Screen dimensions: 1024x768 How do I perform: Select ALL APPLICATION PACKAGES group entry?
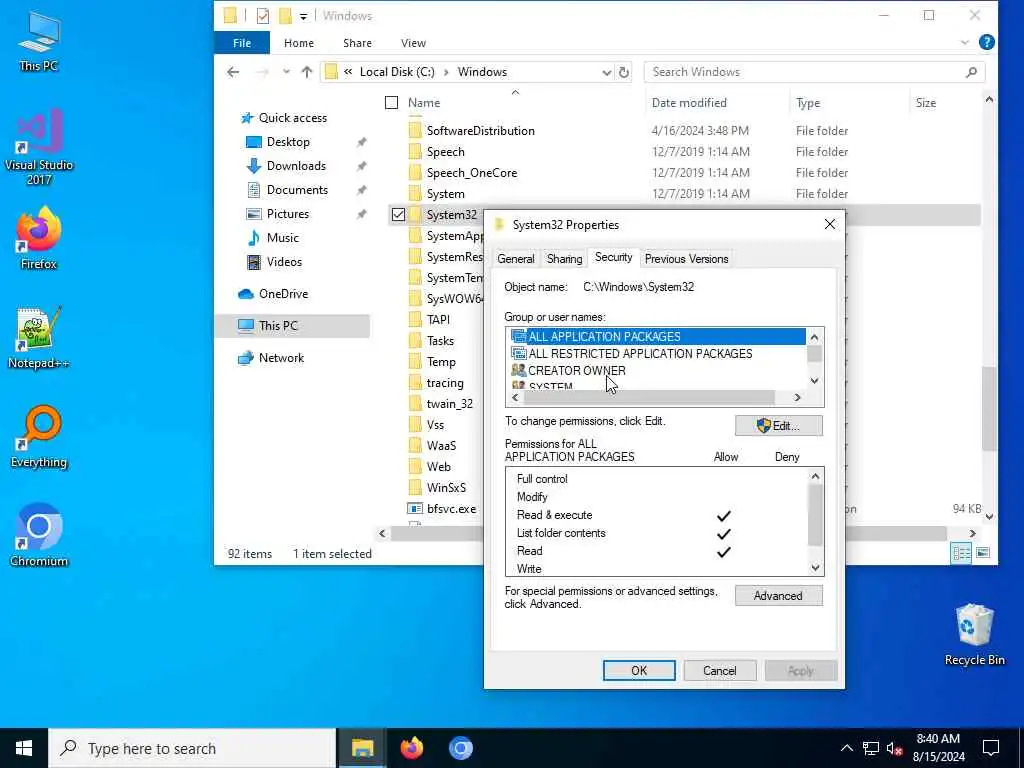pyautogui.click(x=658, y=336)
